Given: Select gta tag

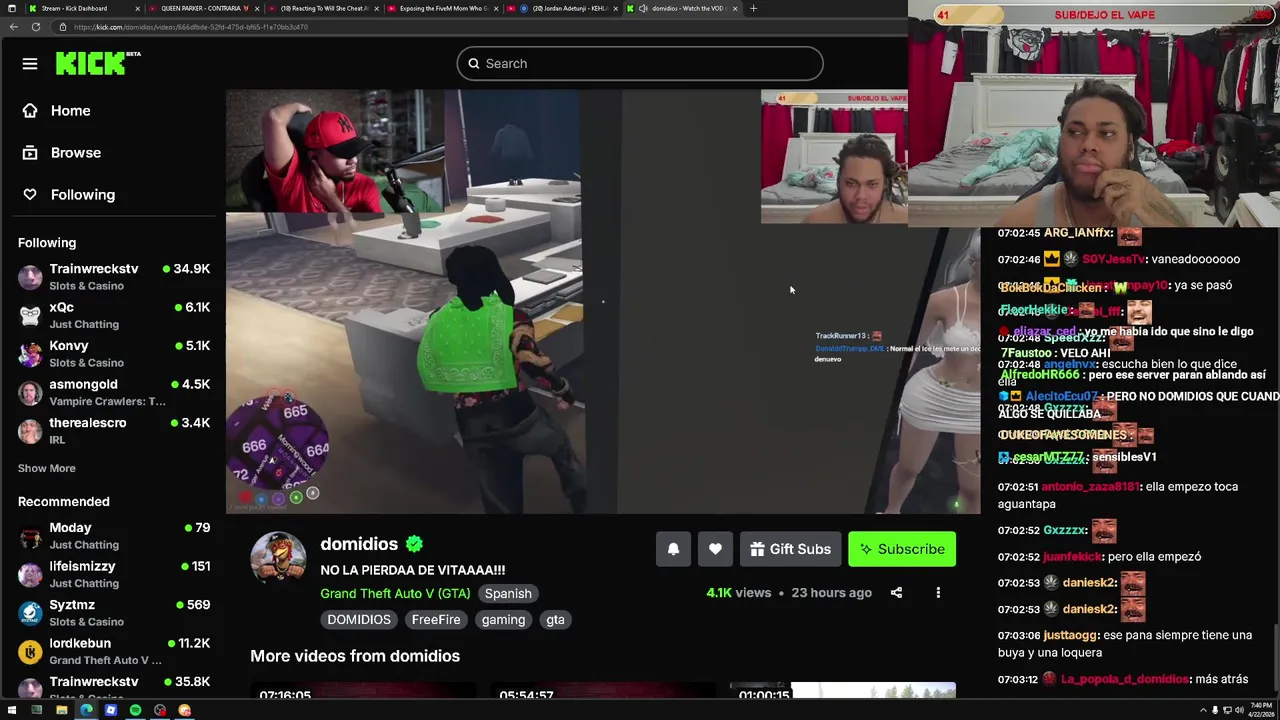Looking at the screenshot, I should 555,620.
